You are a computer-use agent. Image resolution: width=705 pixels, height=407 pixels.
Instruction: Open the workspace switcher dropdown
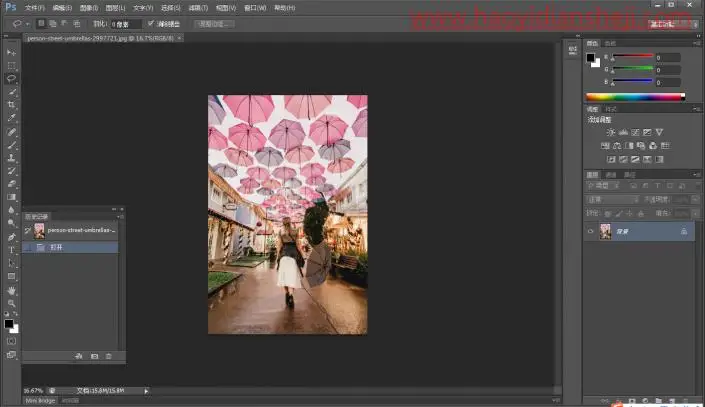tap(673, 24)
